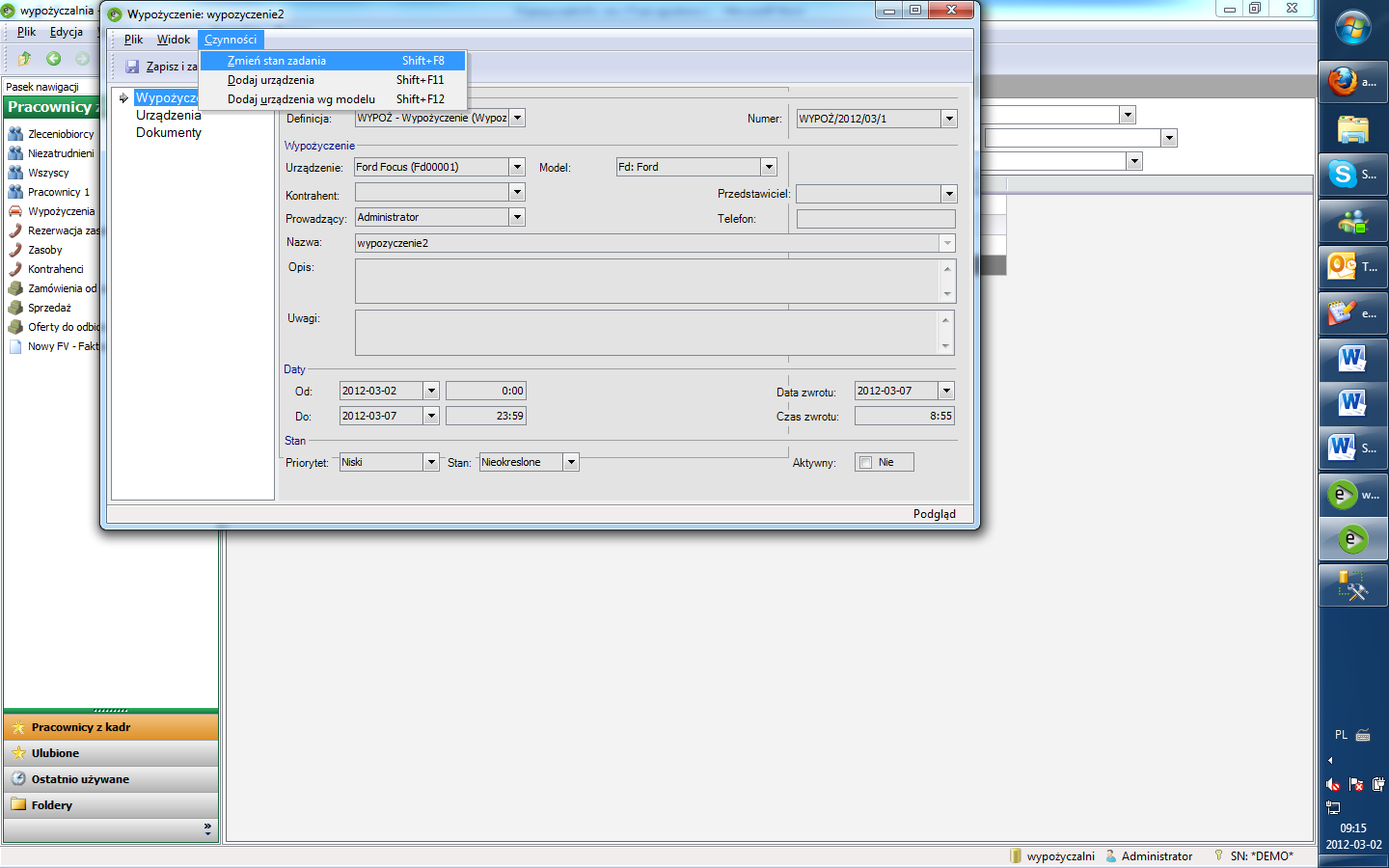Open the Od date picker arrow
Screen dimensions: 1389x868
click(x=431, y=391)
